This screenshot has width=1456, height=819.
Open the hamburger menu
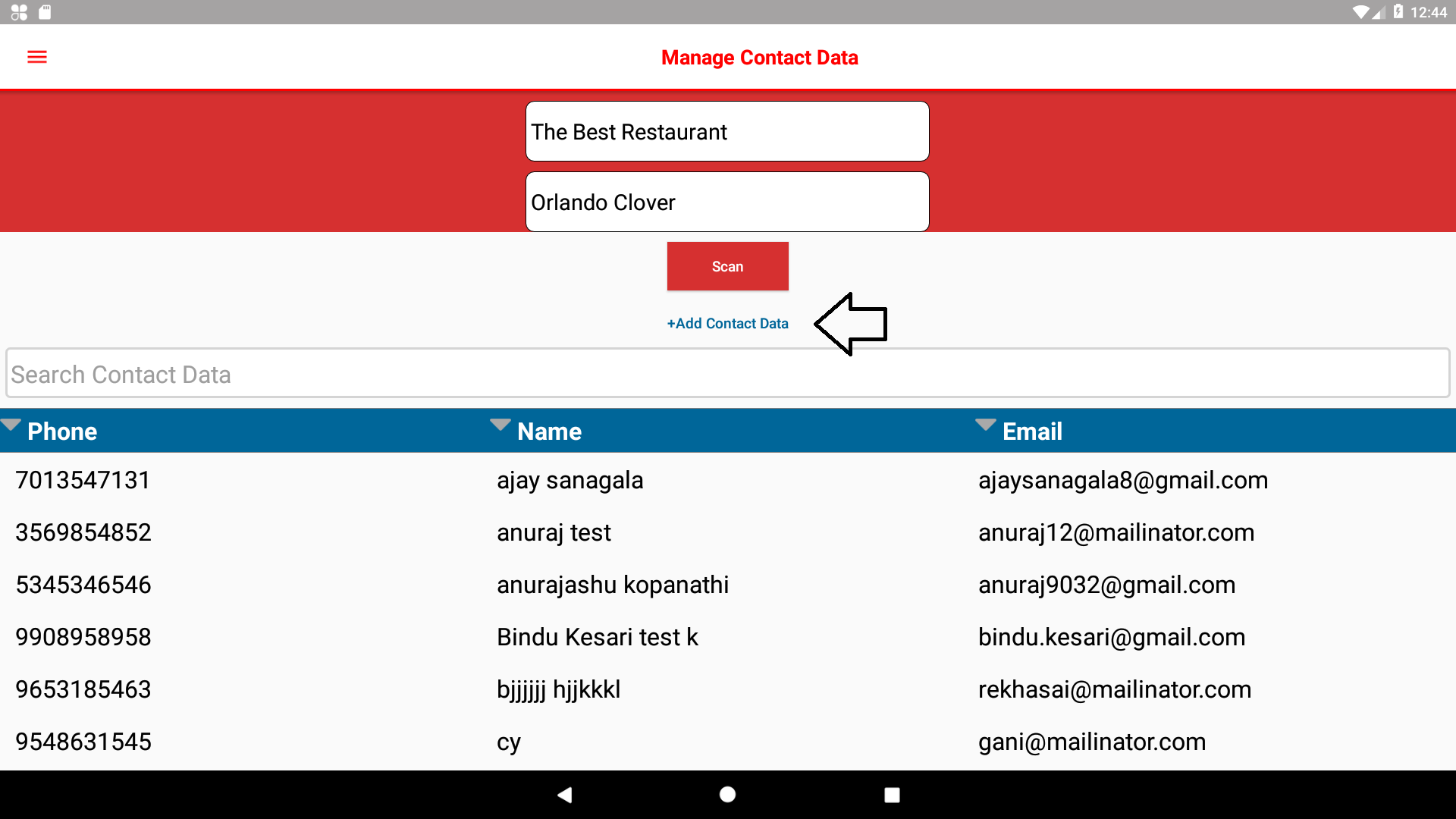[37, 58]
